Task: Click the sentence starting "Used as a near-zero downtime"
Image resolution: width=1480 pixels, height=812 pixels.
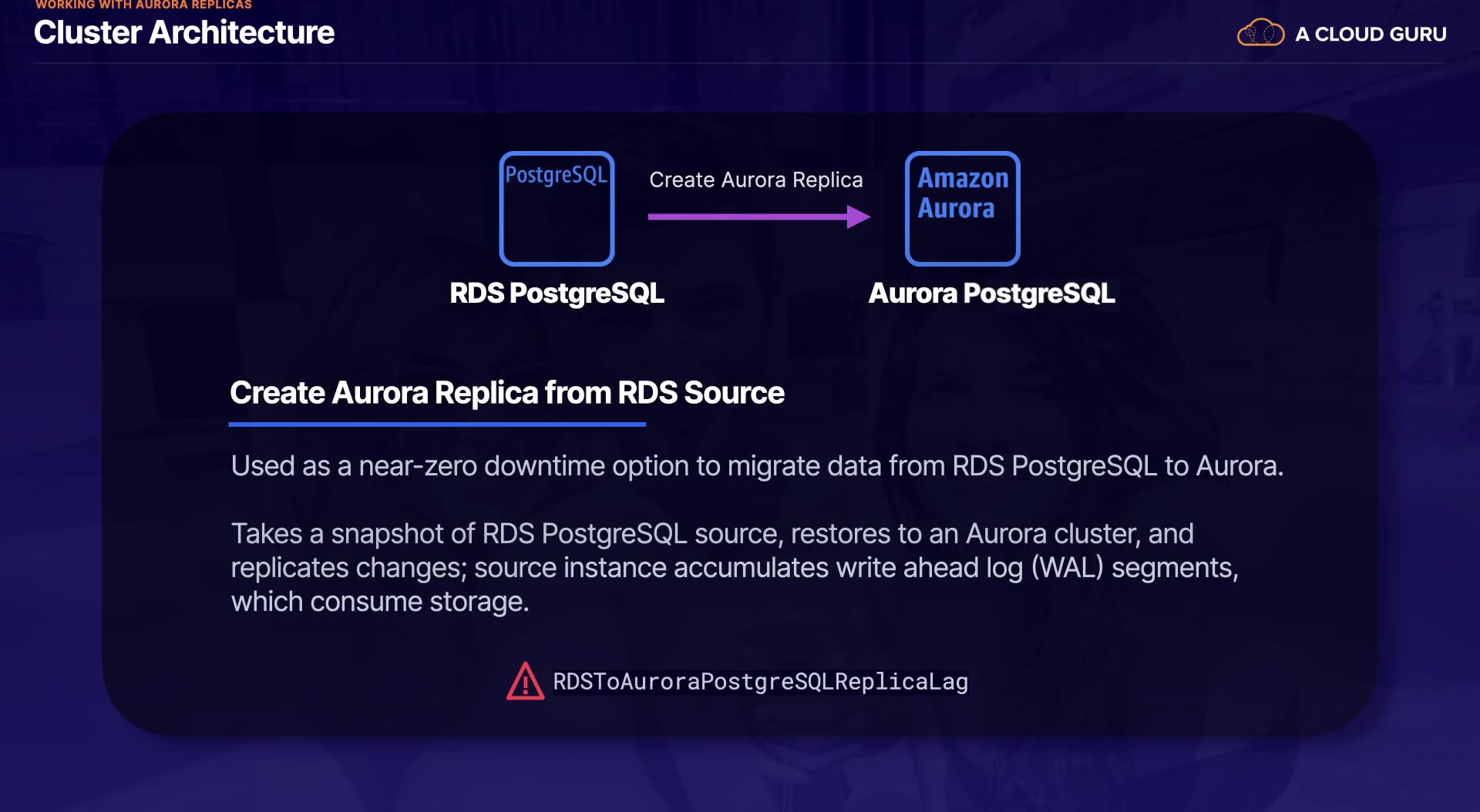Action: 757,466
